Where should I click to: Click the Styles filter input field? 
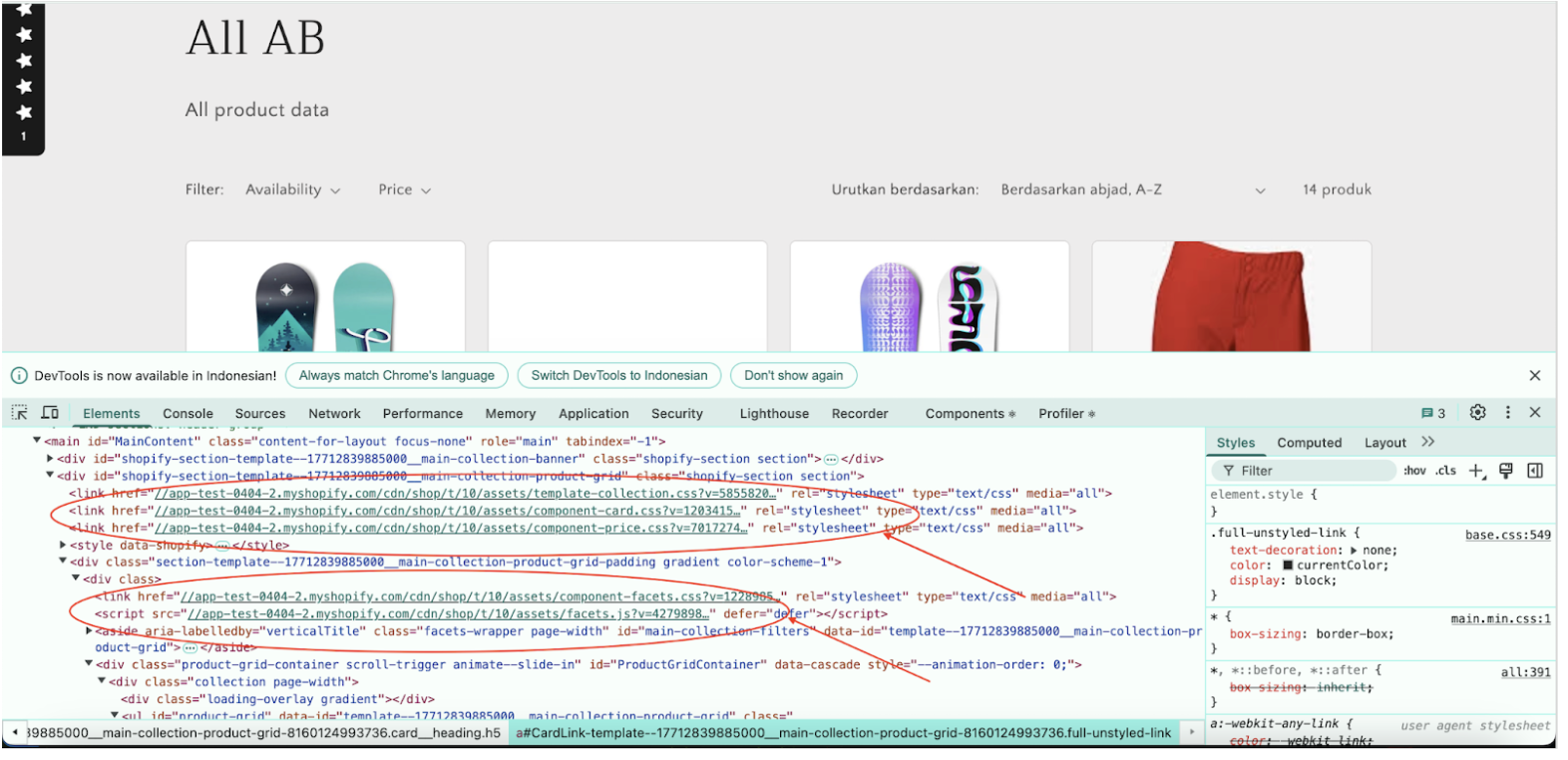click(x=1303, y=471)
